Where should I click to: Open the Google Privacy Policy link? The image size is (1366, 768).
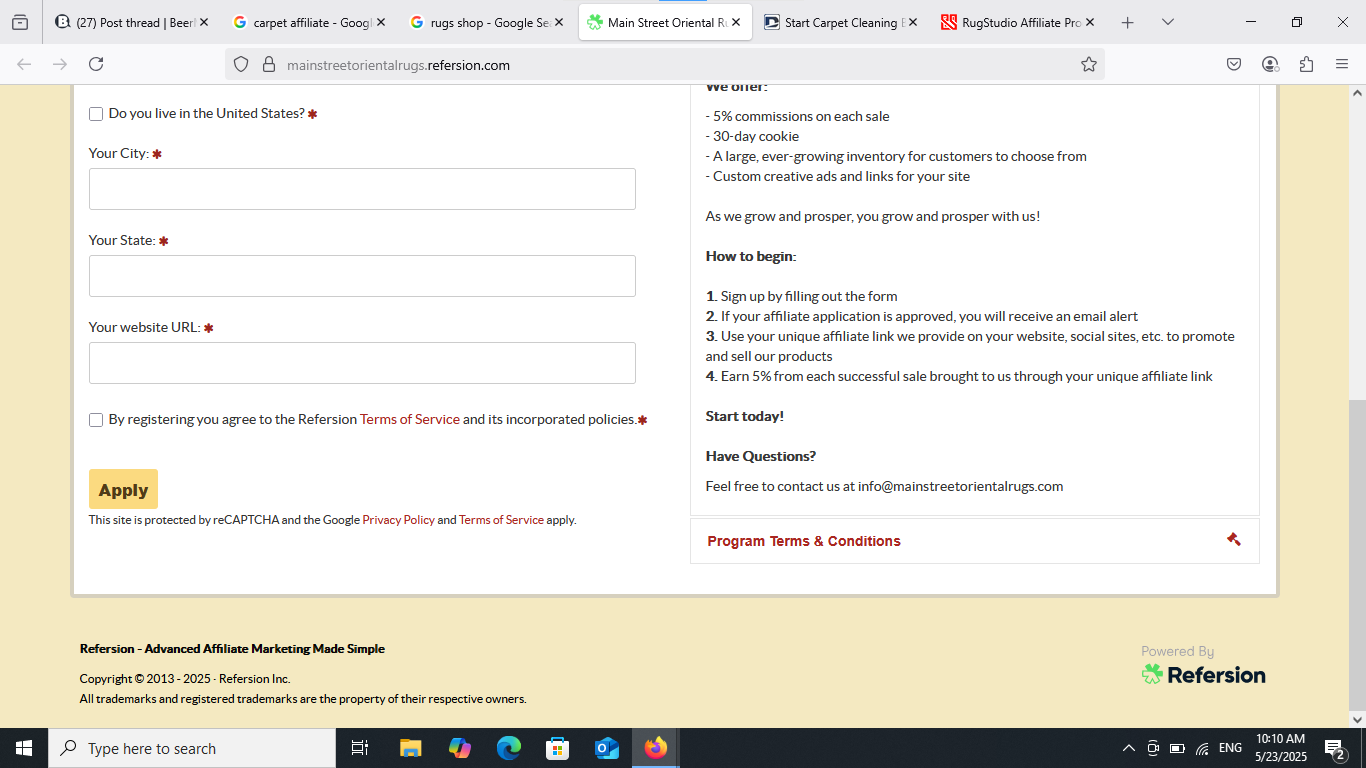click(x=398, y=520)
